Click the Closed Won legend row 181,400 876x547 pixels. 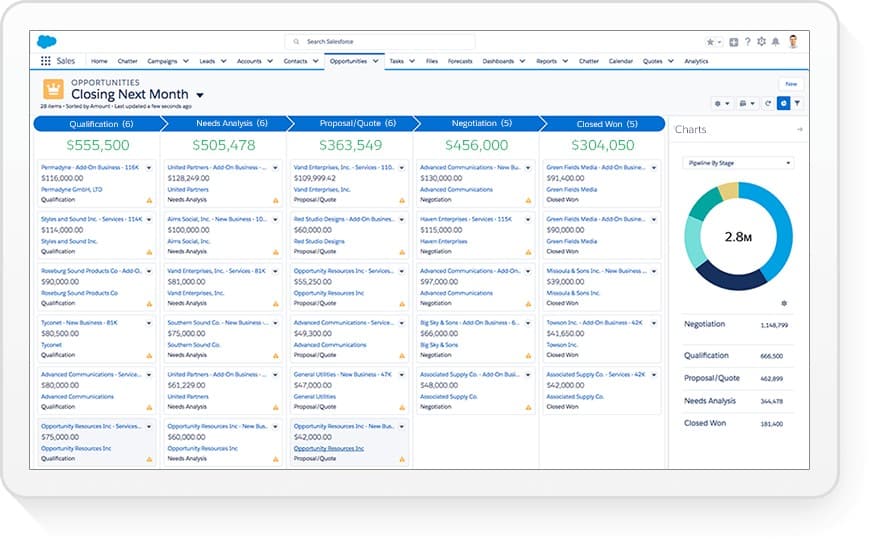[737, 424]
